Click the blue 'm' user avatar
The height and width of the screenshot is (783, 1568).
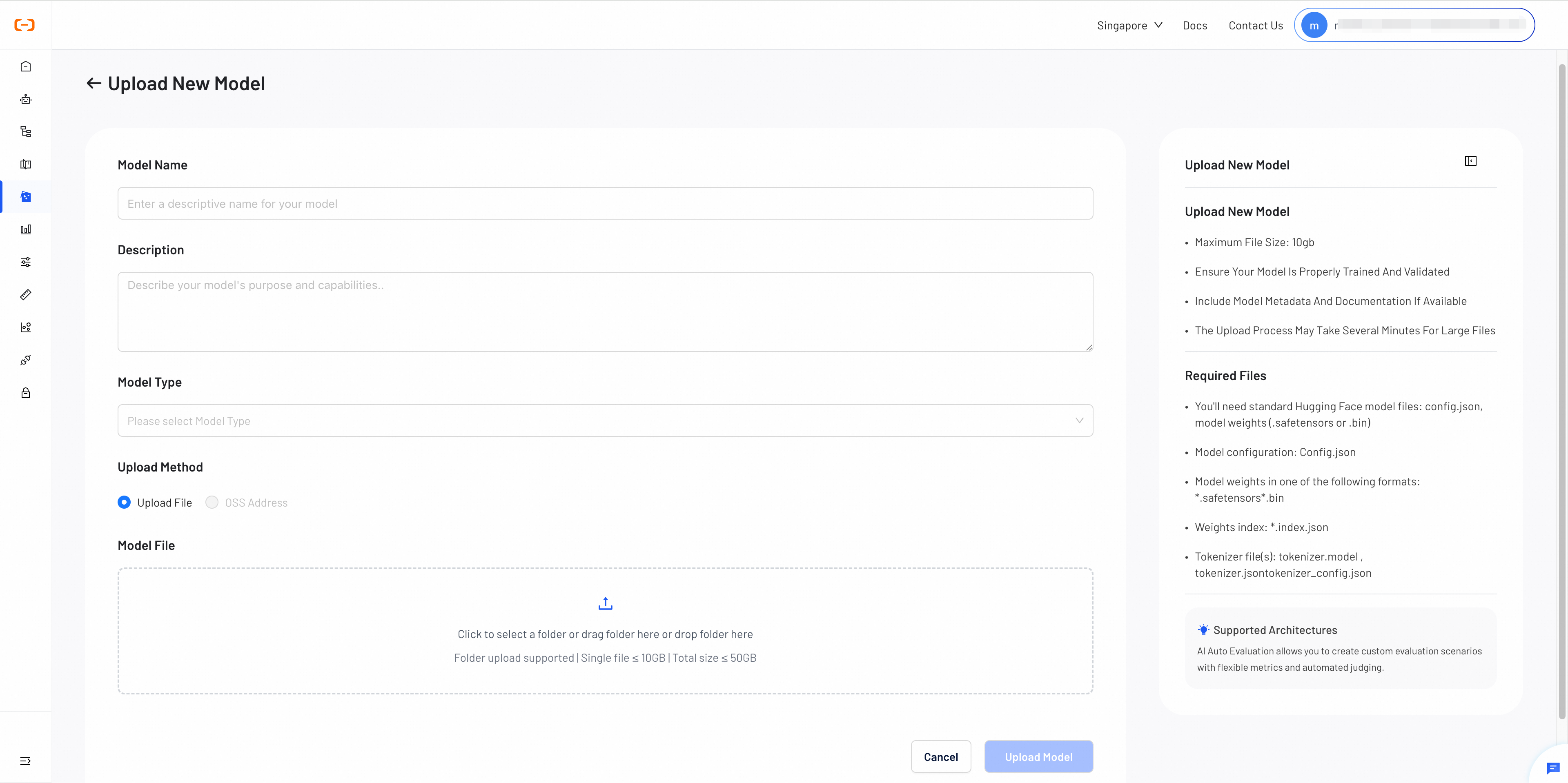click(x=1314, y=26)
